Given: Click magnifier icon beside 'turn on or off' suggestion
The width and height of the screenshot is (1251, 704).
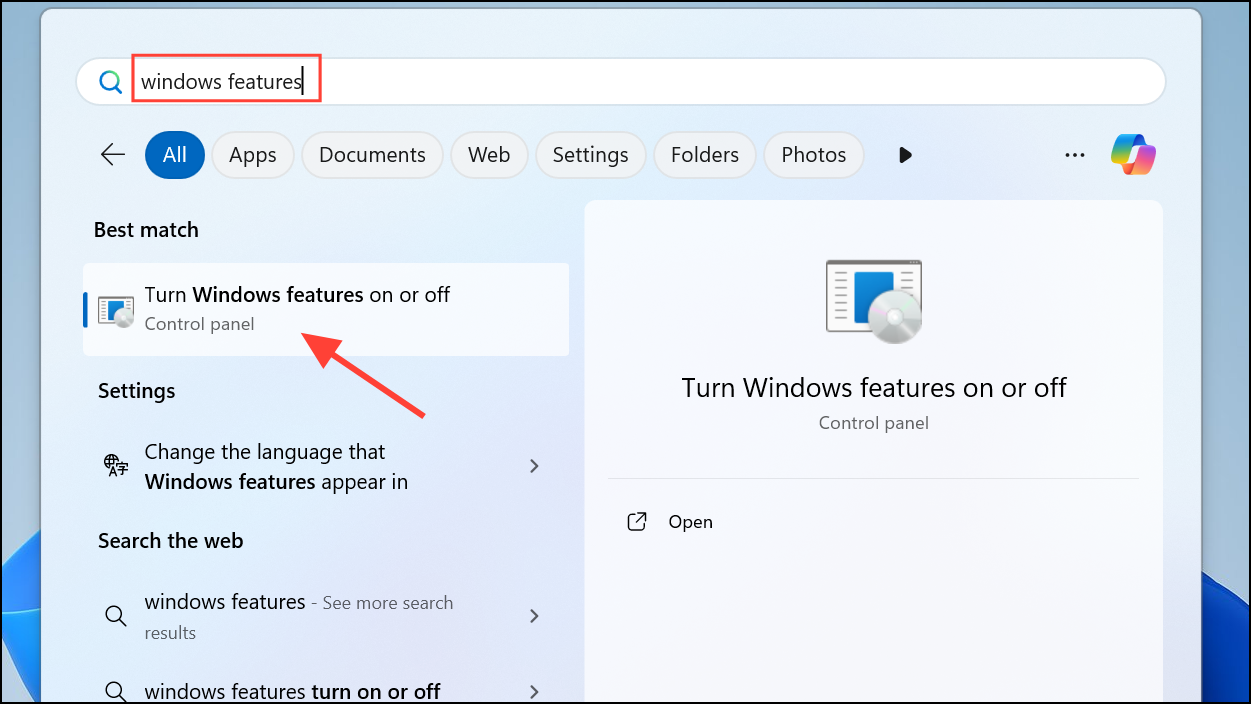Looking at the screenshot, I should (116, 691).
